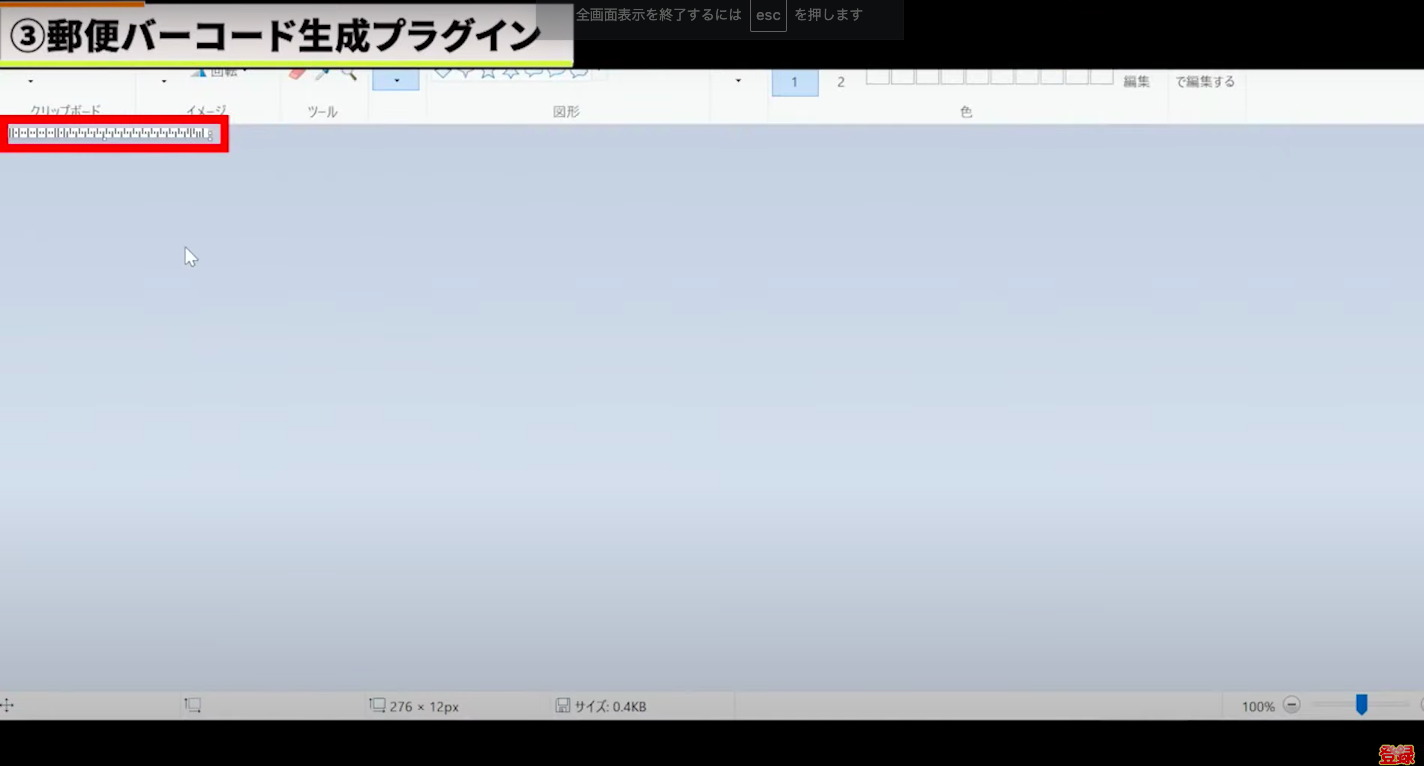Open the Size line-width dropdown arrow
1424x766 pixels.
coord(738,81)
